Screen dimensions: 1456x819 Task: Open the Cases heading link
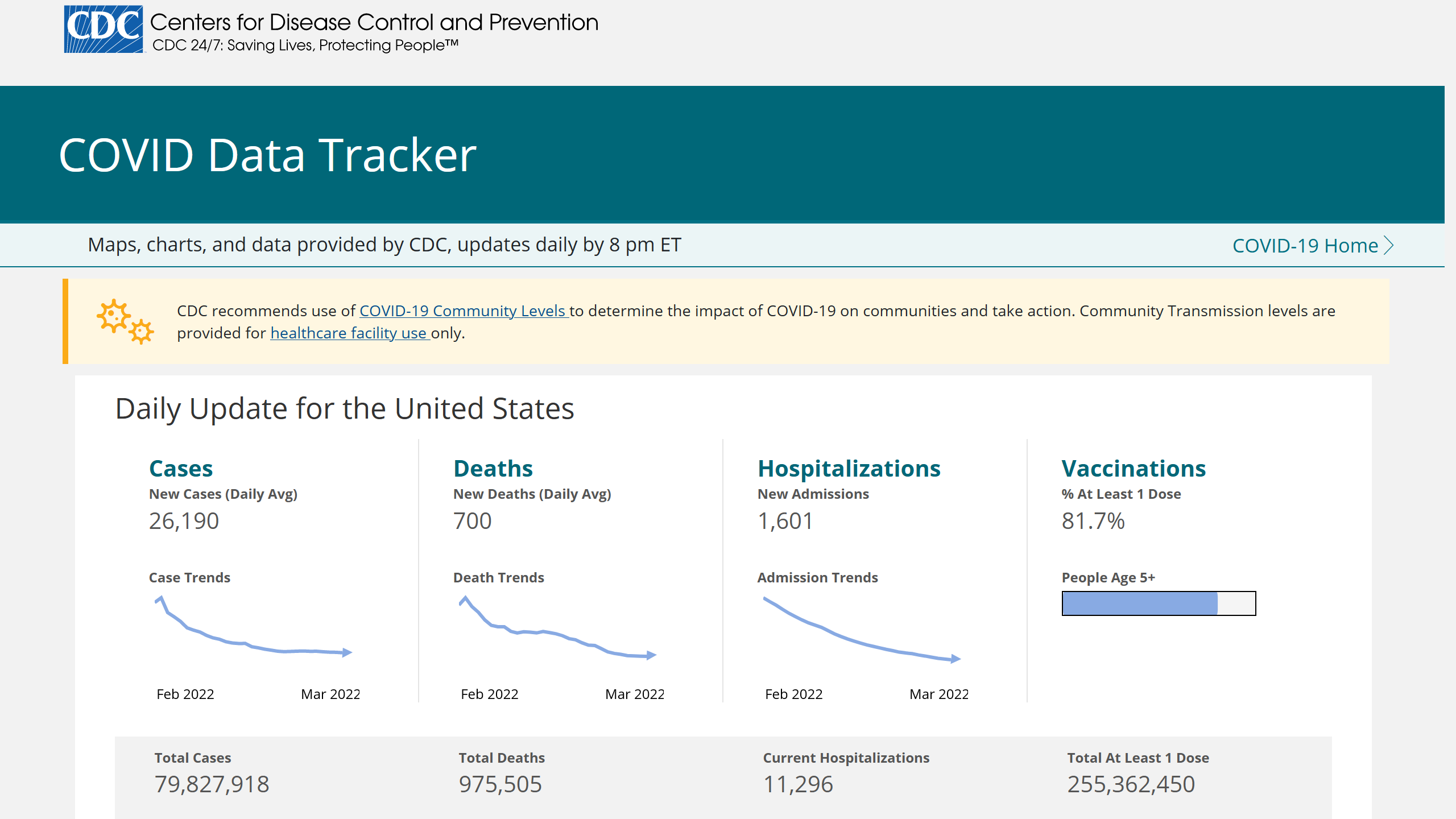(181, 468)
